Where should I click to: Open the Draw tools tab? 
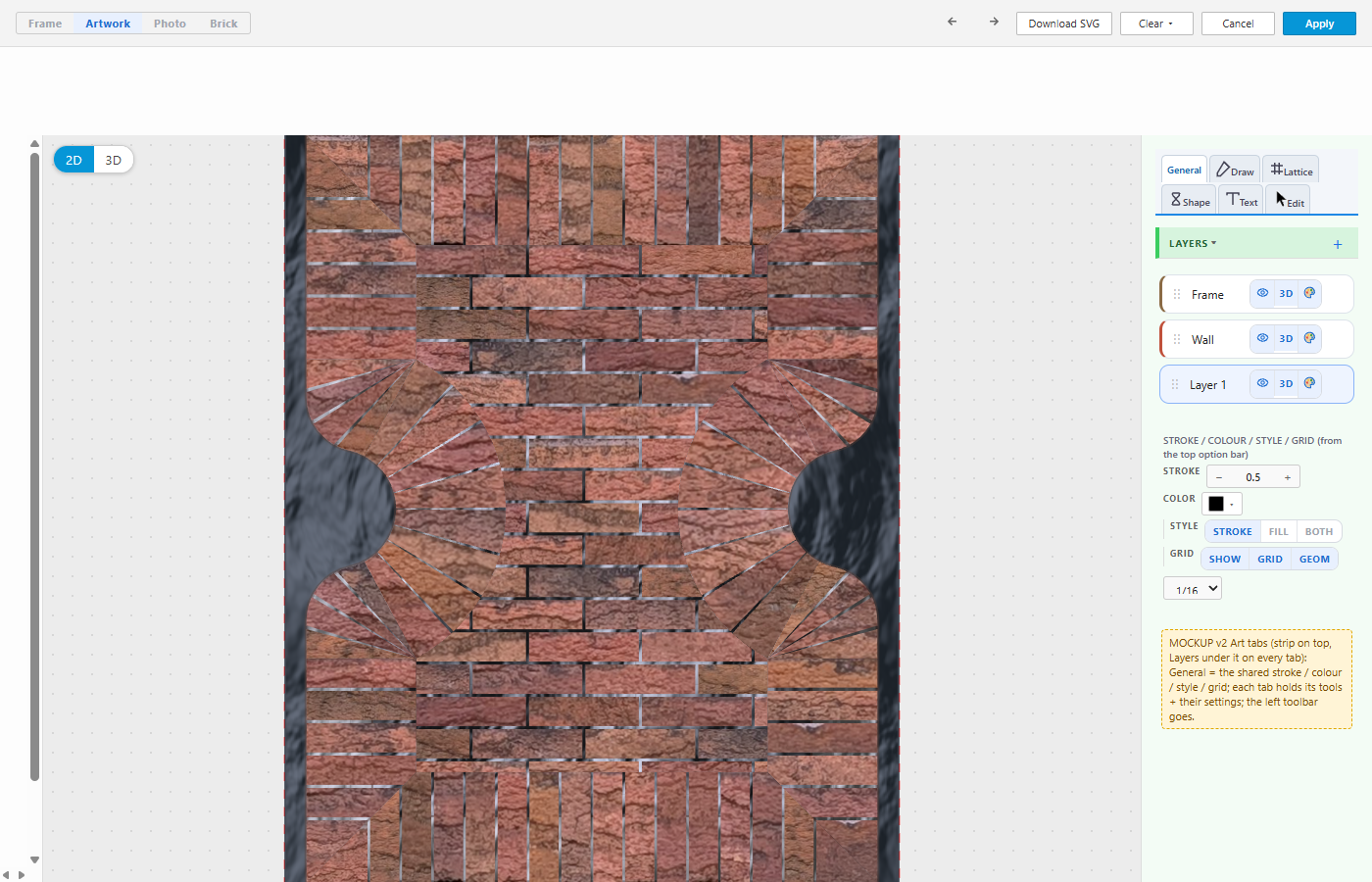(1235, 170)
